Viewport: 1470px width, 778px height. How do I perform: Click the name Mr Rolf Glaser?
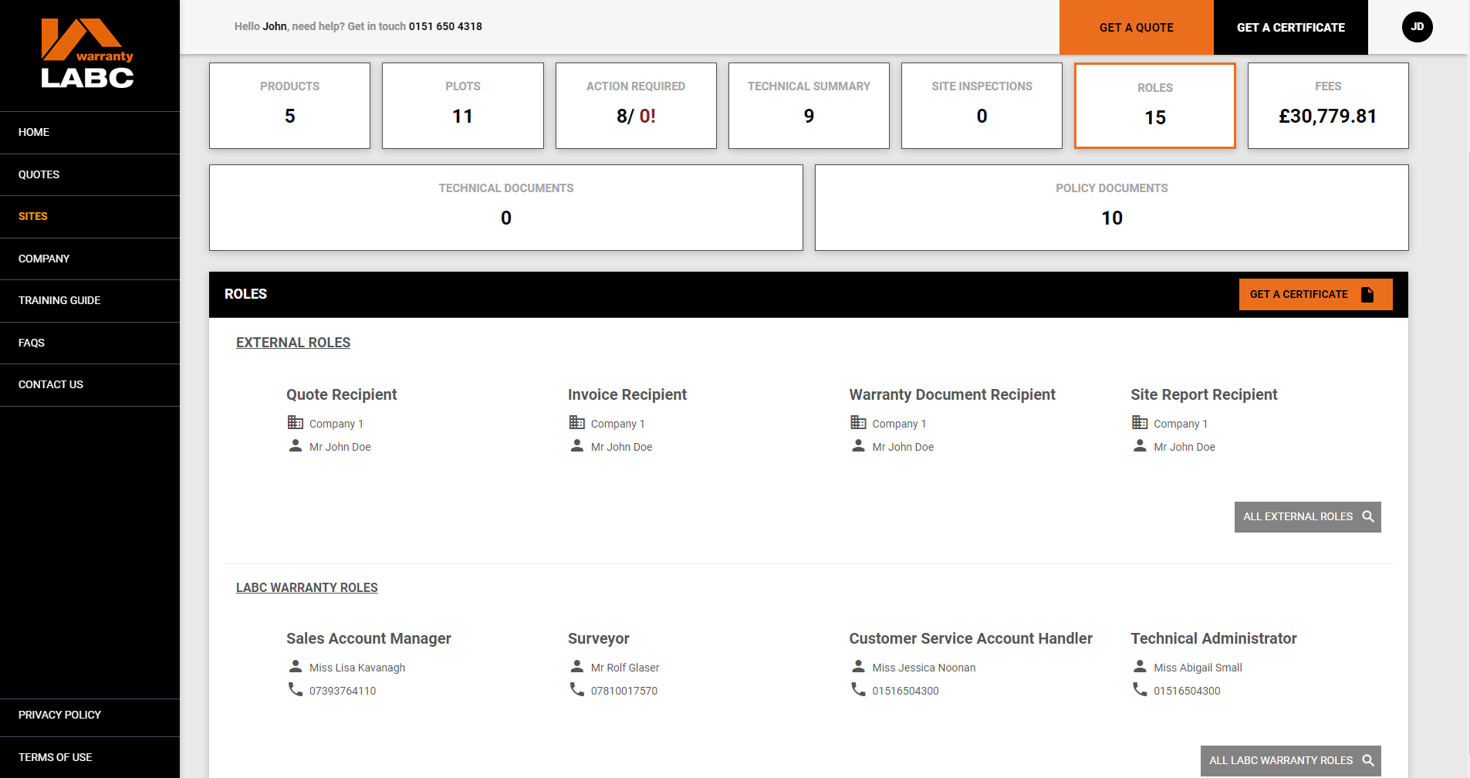pyautogui.click(x=625, y=668)
